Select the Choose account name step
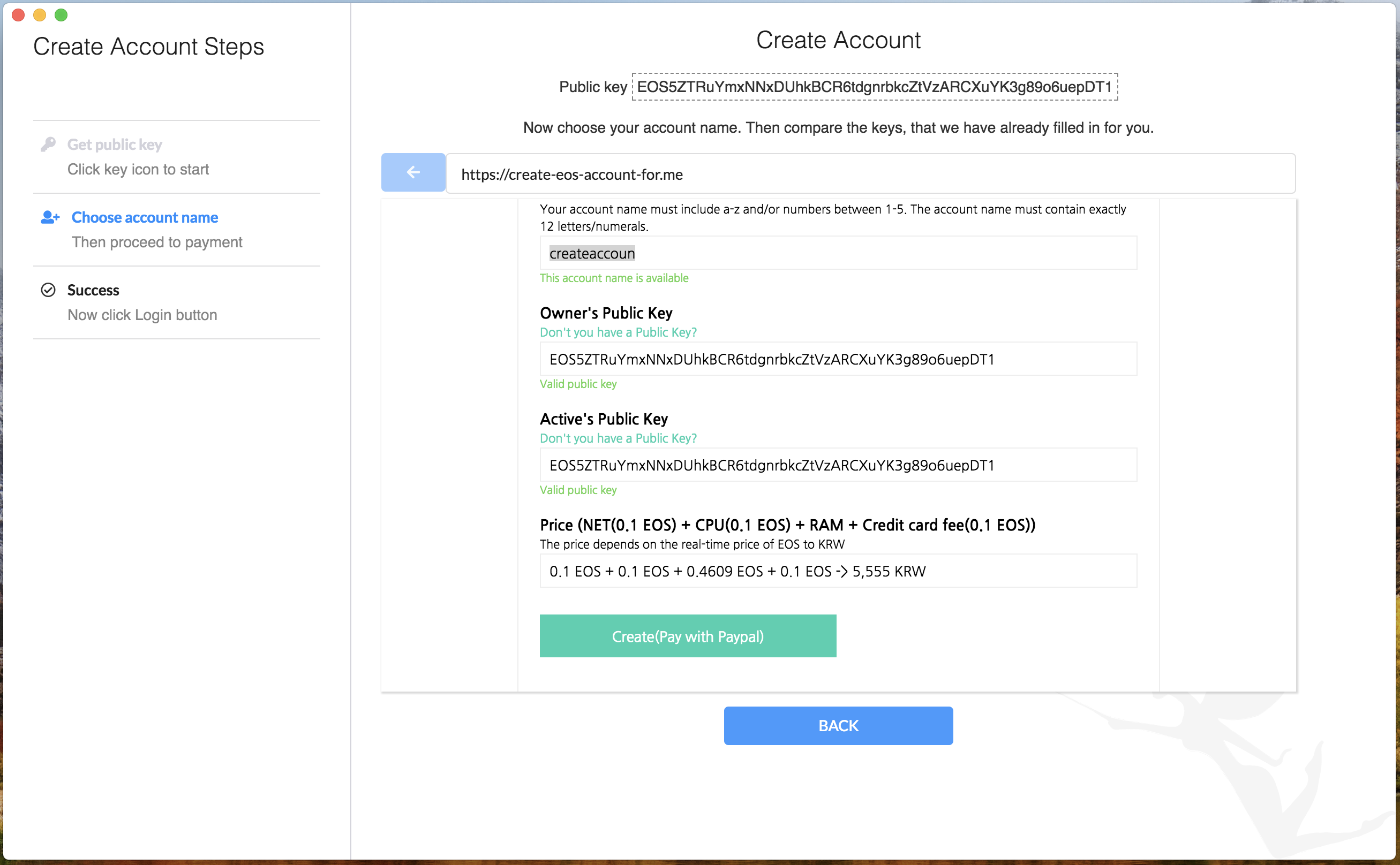The image size is (1400, 865). 177,230
